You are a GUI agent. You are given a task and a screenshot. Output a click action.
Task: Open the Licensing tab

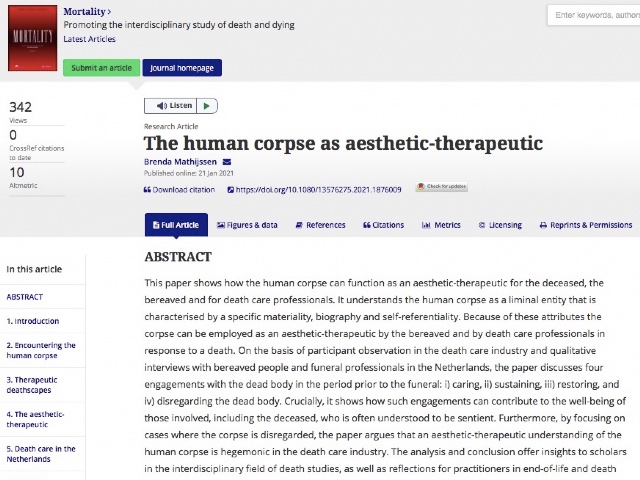pos(499,225)
